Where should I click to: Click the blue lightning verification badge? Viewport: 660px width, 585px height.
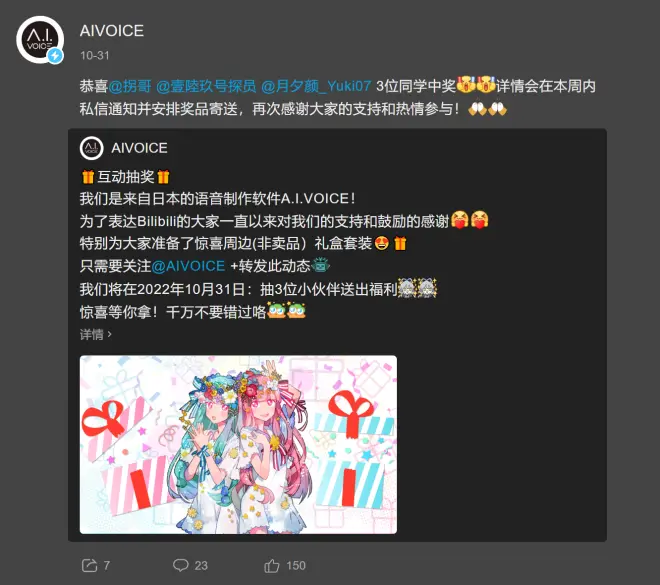(55, 56)
